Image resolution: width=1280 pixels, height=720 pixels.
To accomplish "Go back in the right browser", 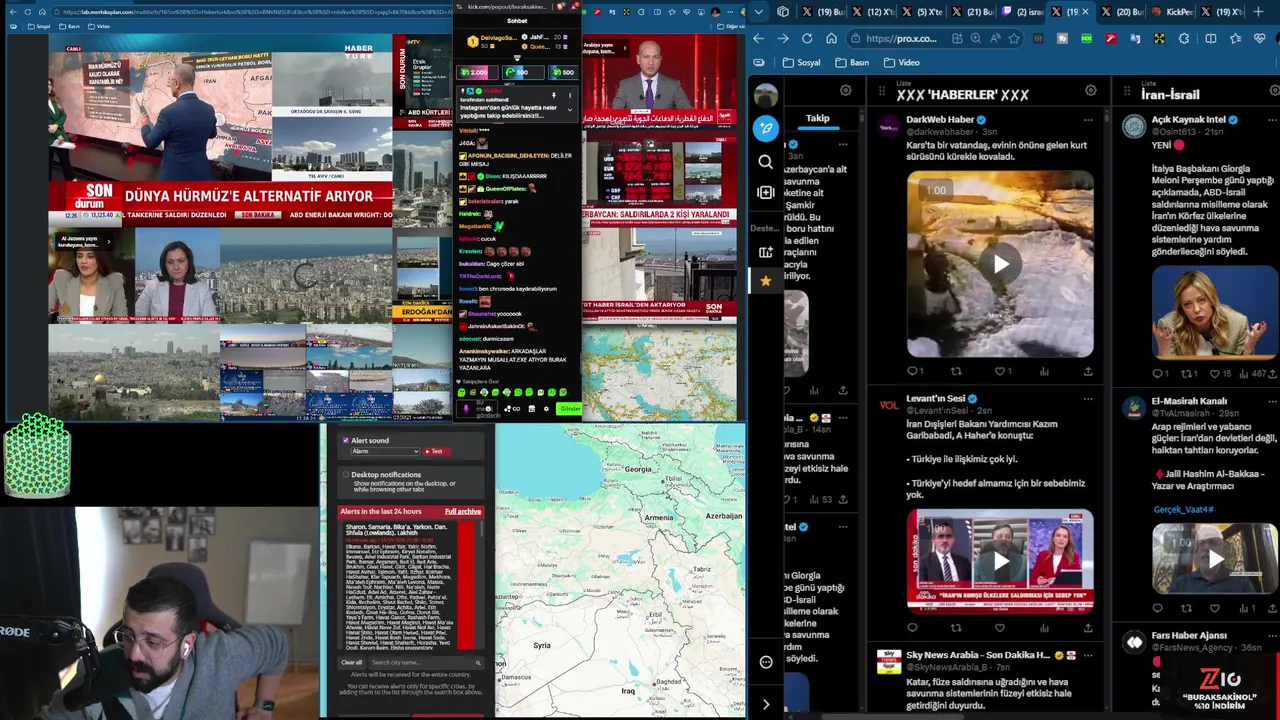I will point(759,38).
